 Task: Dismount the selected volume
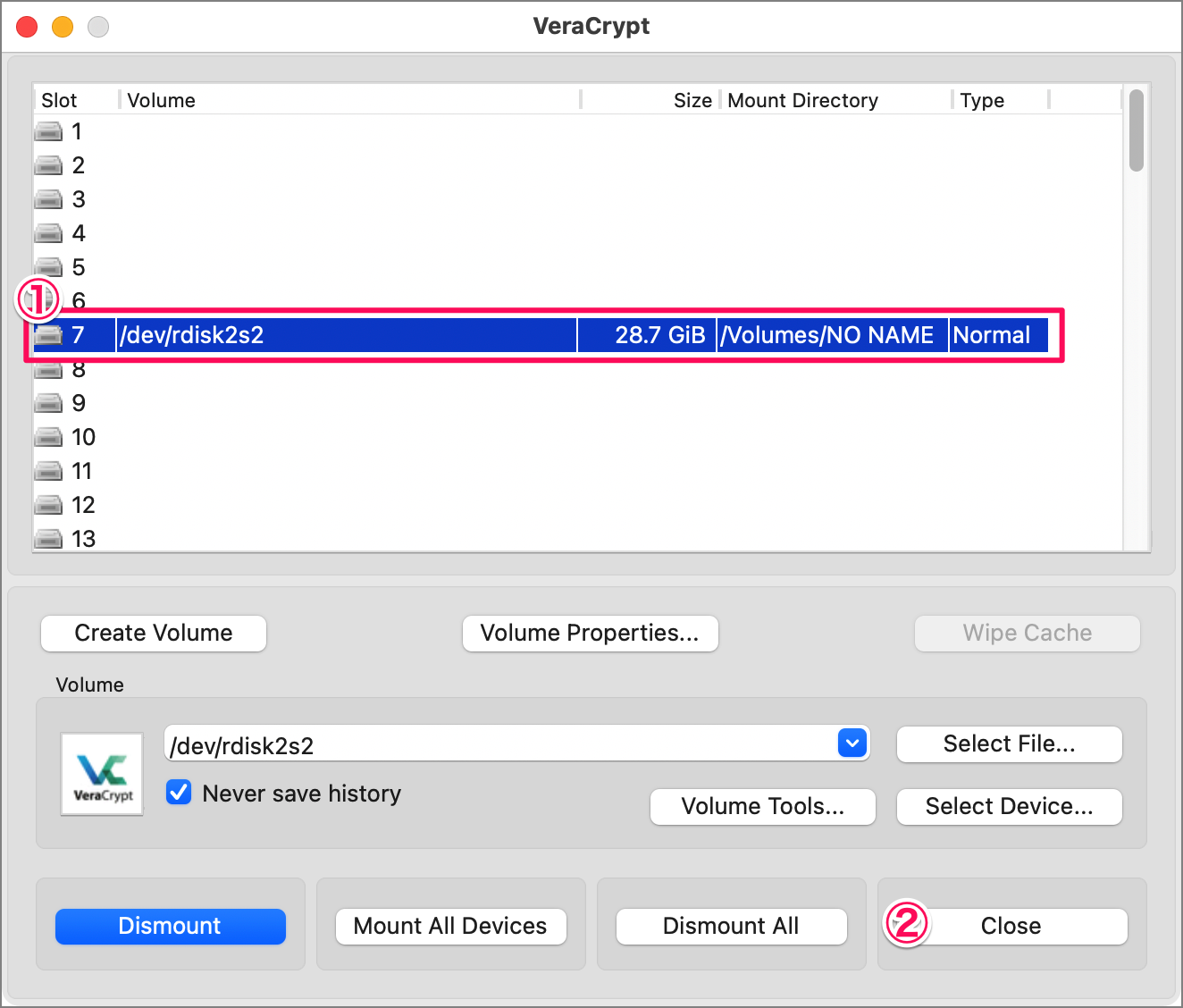pos(170,926)
